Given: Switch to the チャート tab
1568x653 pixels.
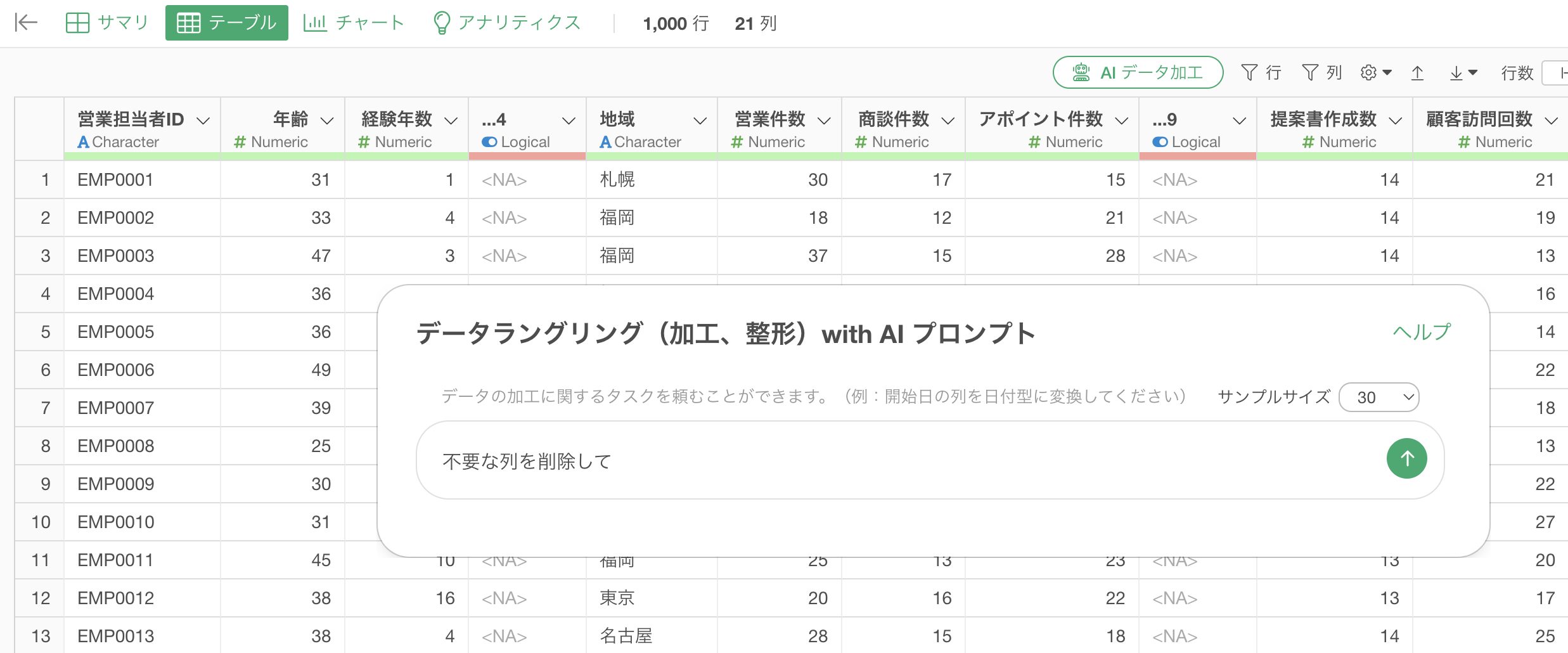Looking at the screenshot, I should (354, 23).
